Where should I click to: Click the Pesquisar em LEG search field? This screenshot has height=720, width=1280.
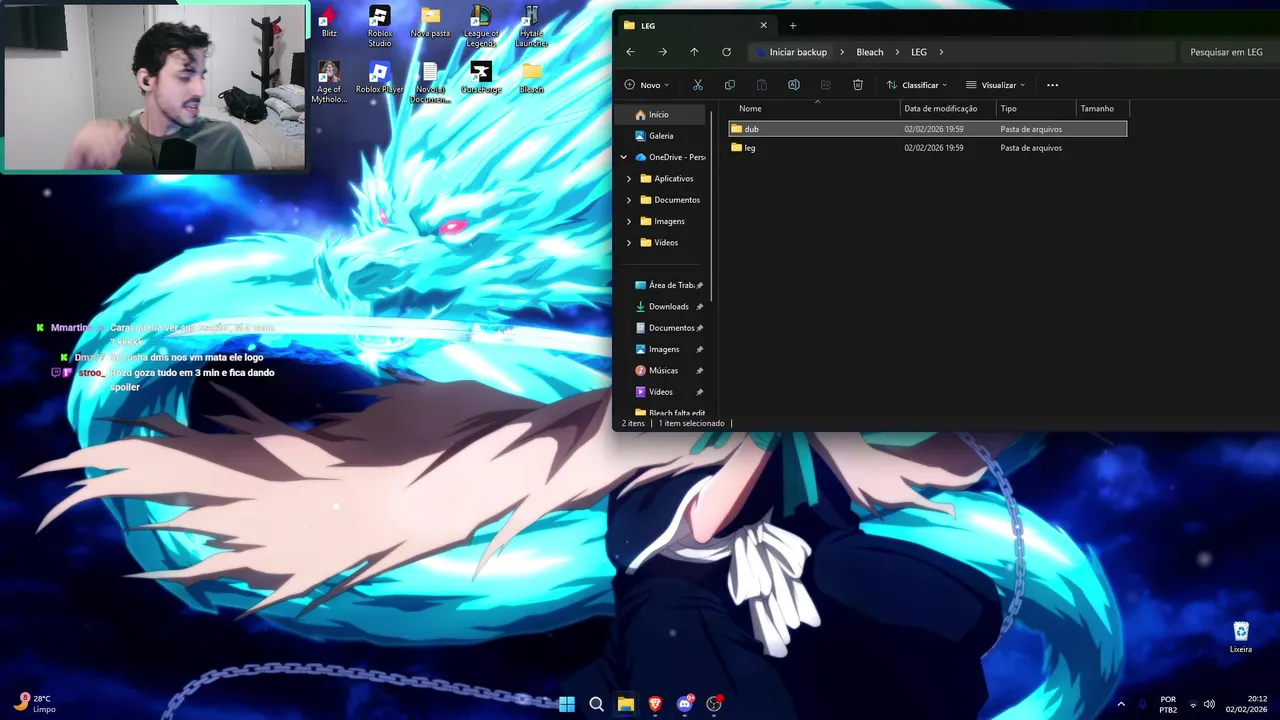[x=1226, y=52]
